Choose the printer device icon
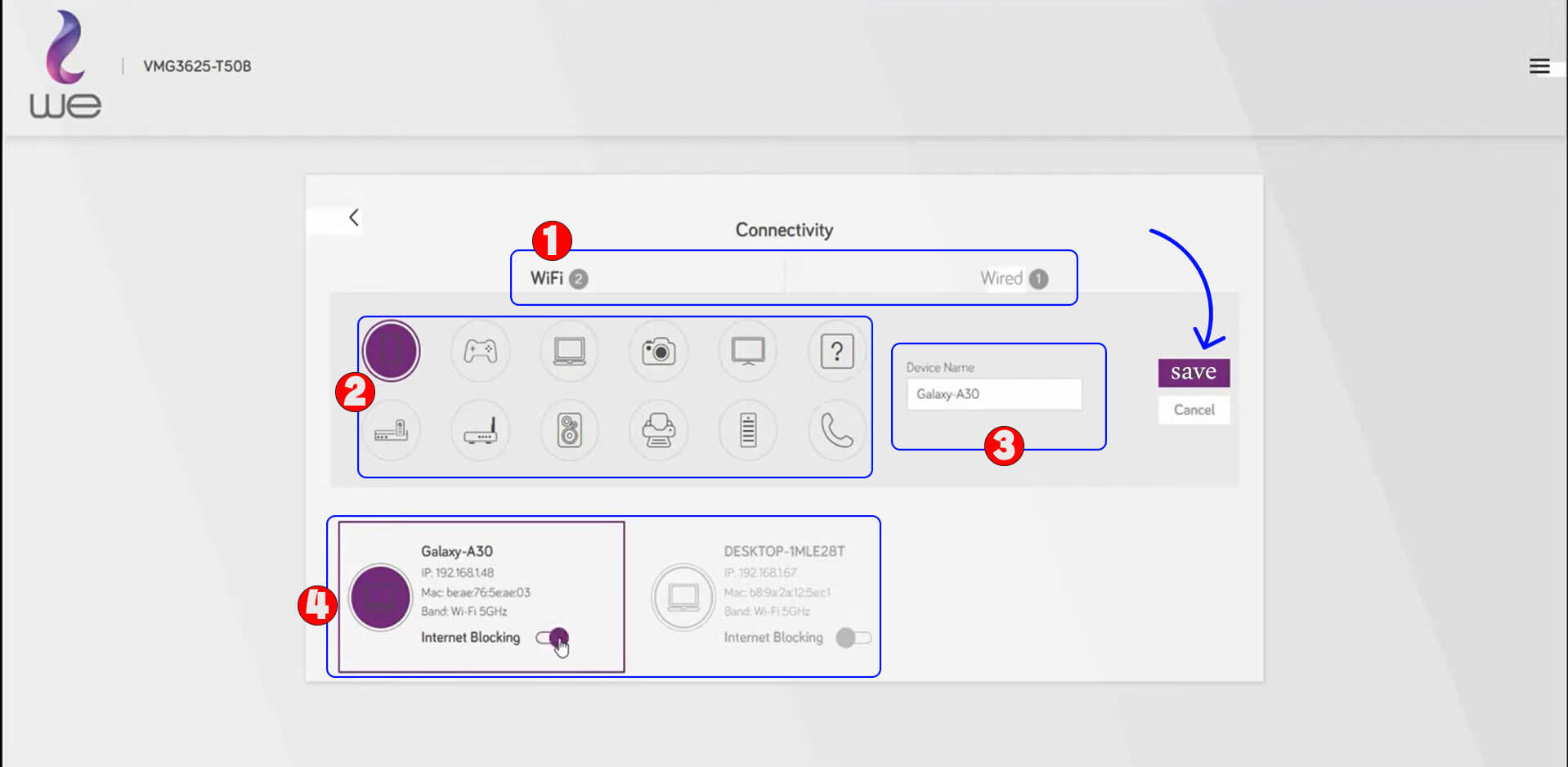The image size is (1568, 767). pyautogui.click(x=658, y=430)
